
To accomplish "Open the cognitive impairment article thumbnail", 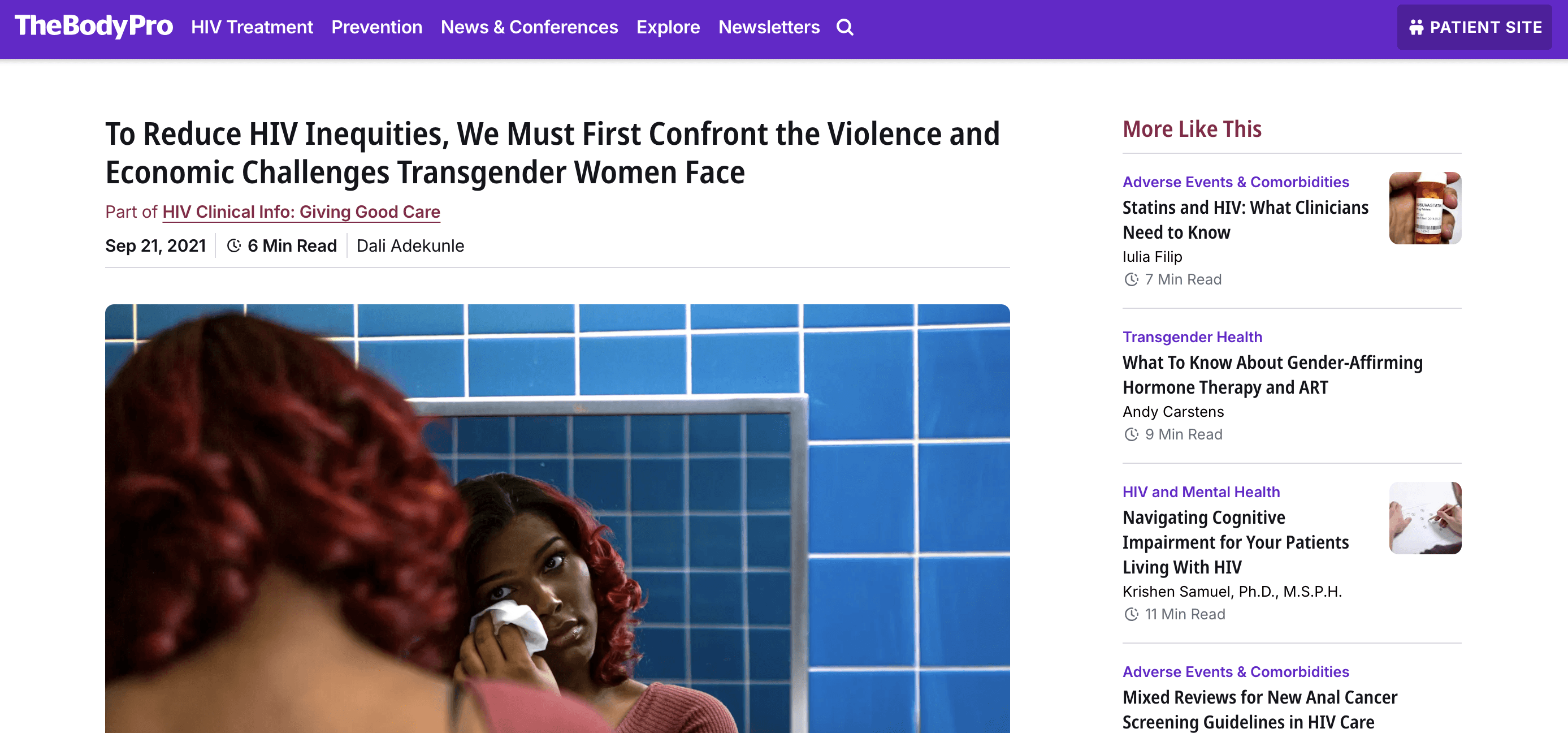I will click(1424, 518).
